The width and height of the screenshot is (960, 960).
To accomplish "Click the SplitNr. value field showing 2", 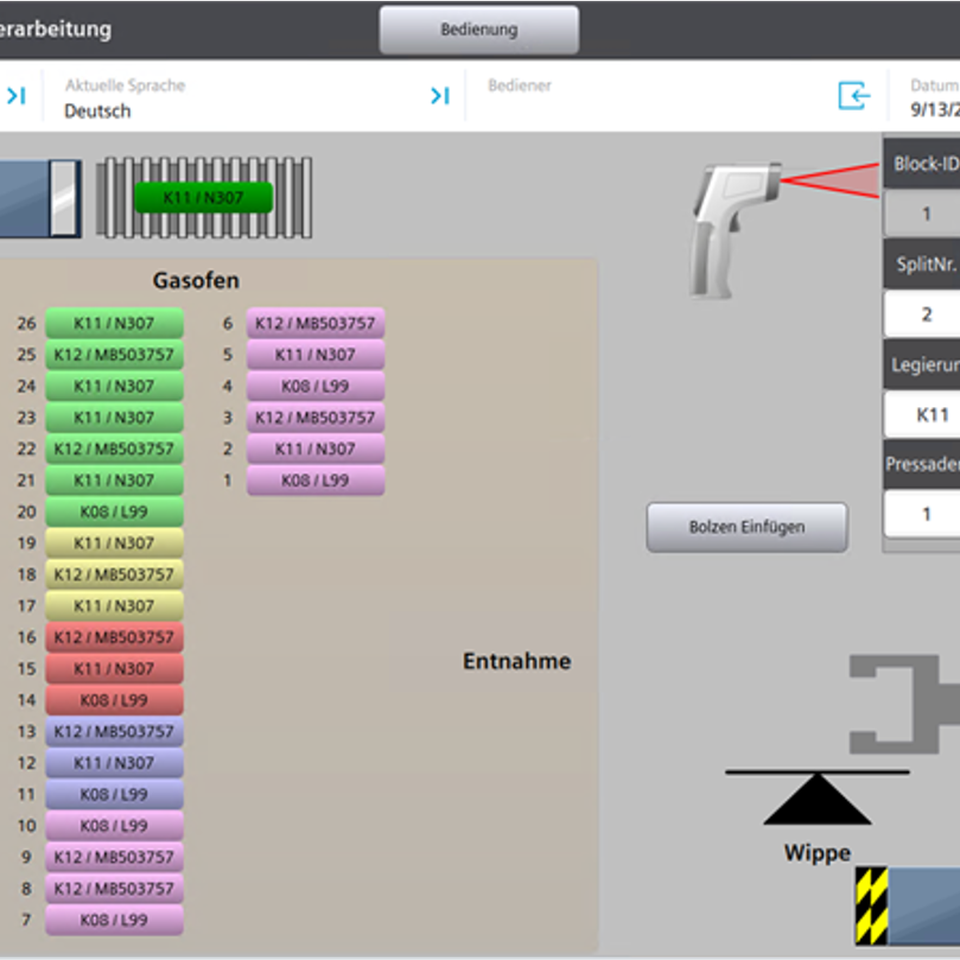I will [923, 313].
